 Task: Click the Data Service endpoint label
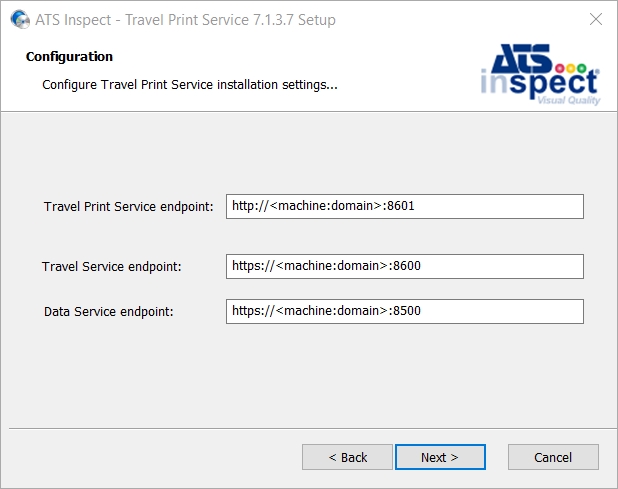pos(108,312)
